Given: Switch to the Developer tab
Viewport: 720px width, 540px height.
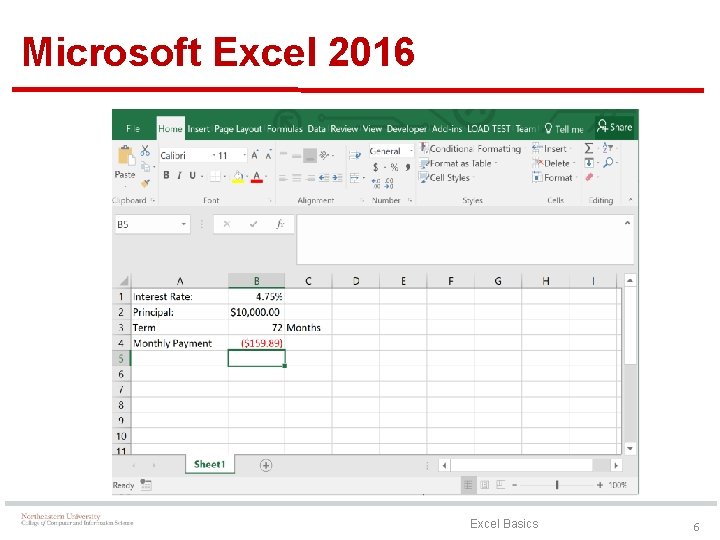Looking at the screenshot, I should click(x=407, y=129).
